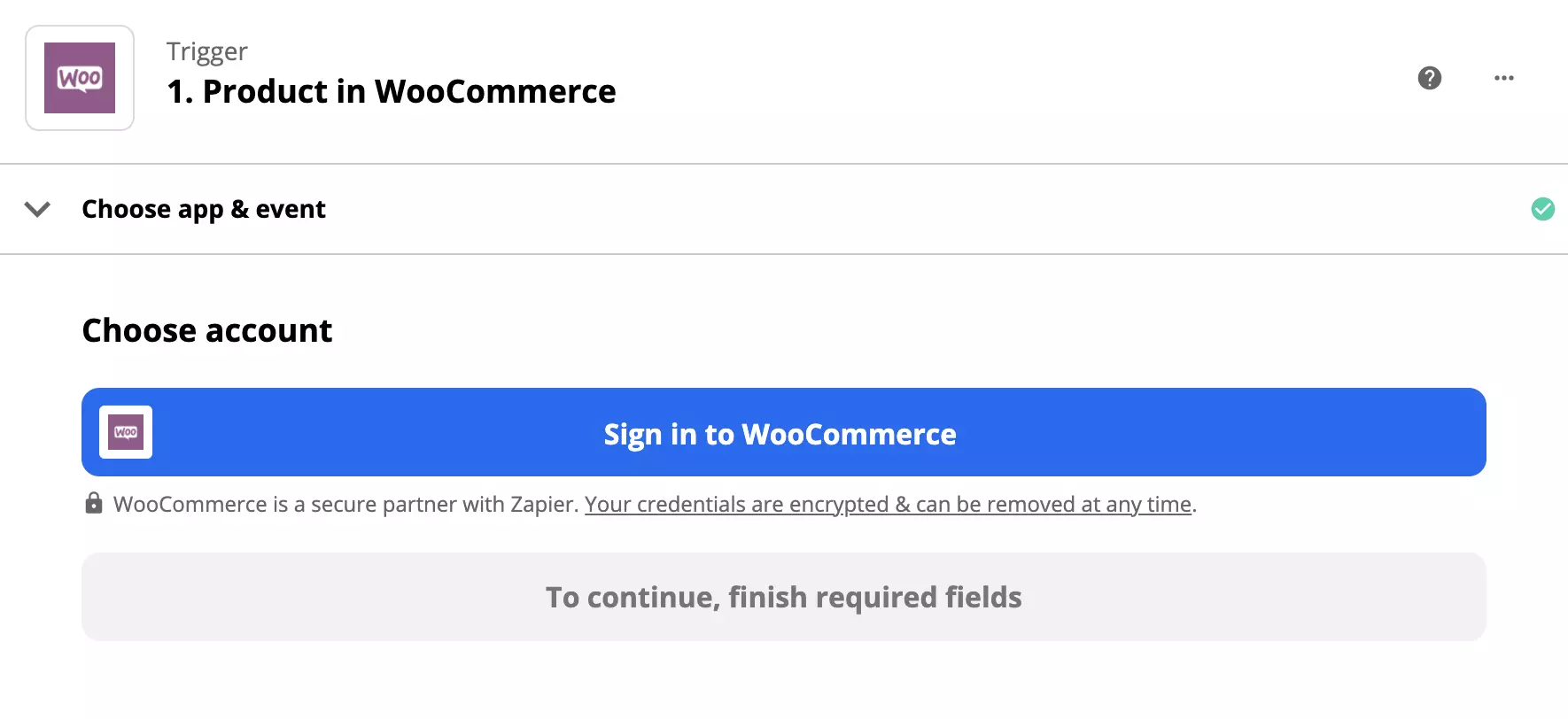The height and width of the screenshot is (719, 1568).
Task: Open the help question mark icon
Action: (1429, 78)
